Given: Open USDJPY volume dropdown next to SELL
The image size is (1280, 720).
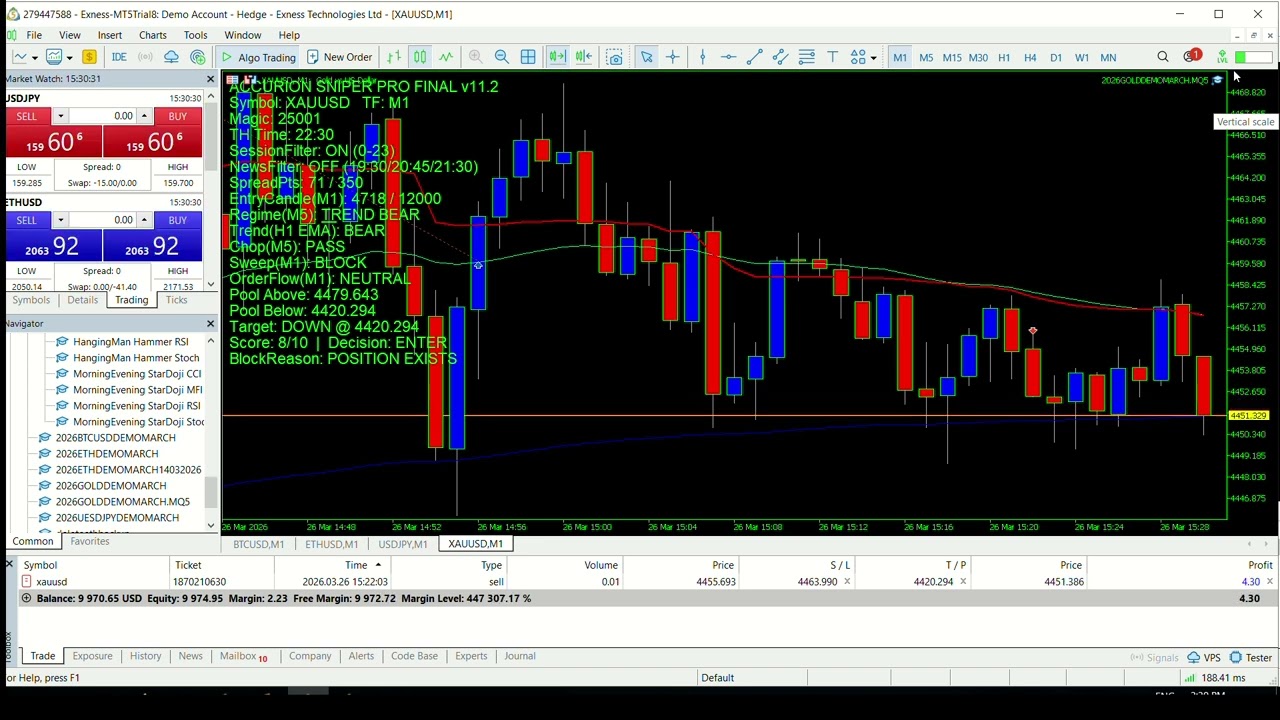Looking at the screenshot, I should pos(60,116).
